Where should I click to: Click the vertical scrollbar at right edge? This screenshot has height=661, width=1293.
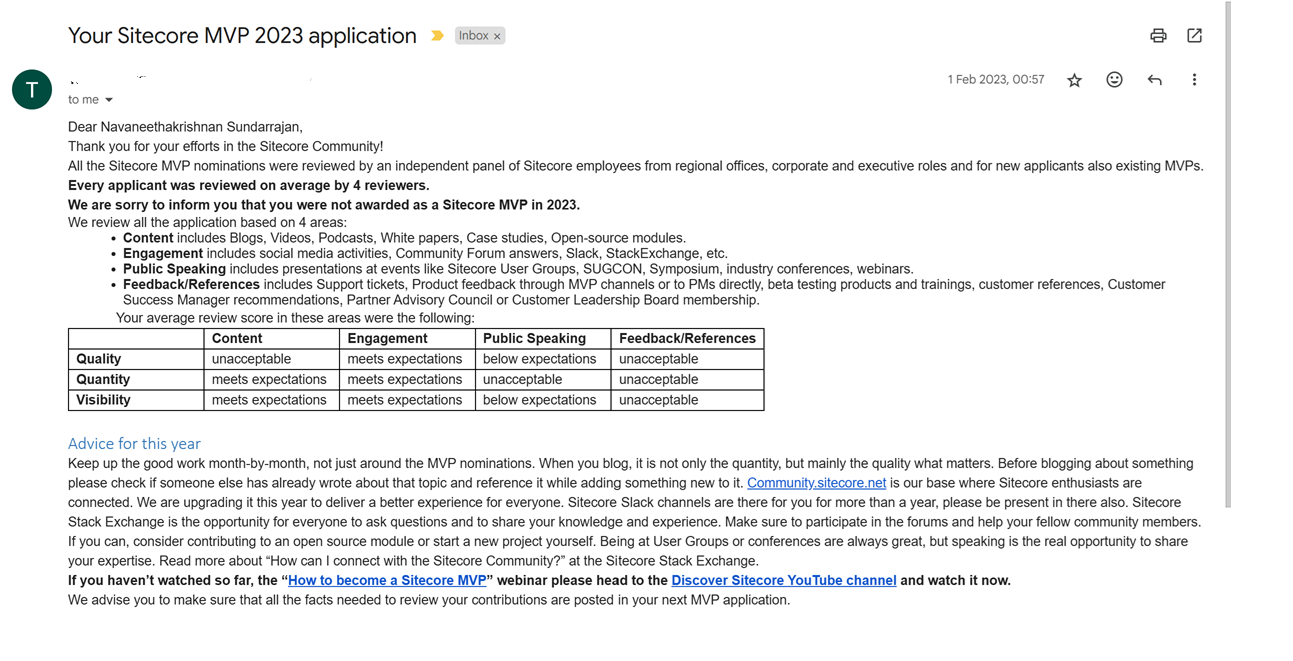[x=1228, y=254]
